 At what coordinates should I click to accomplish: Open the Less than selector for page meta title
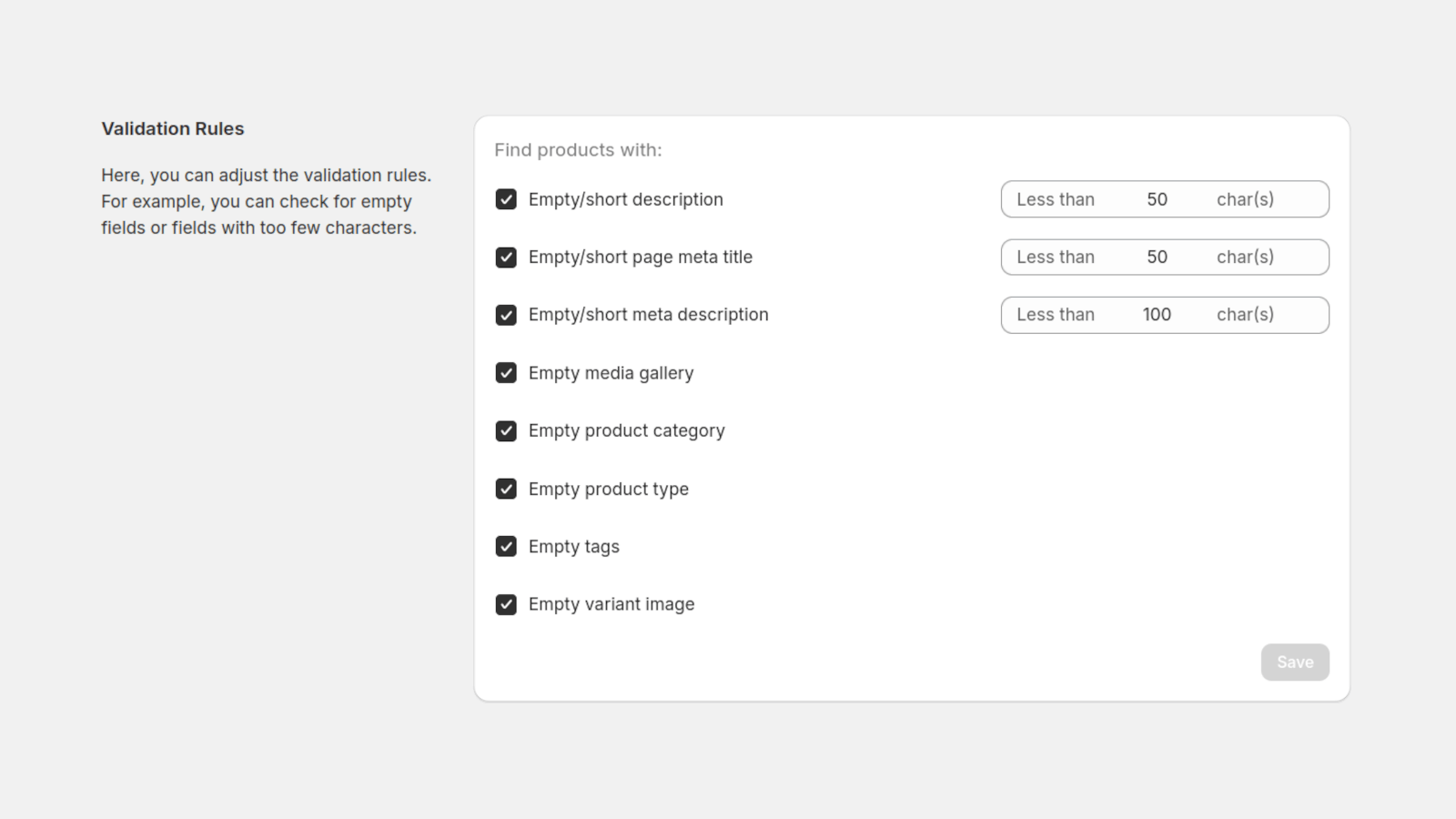click(1056, 257)
